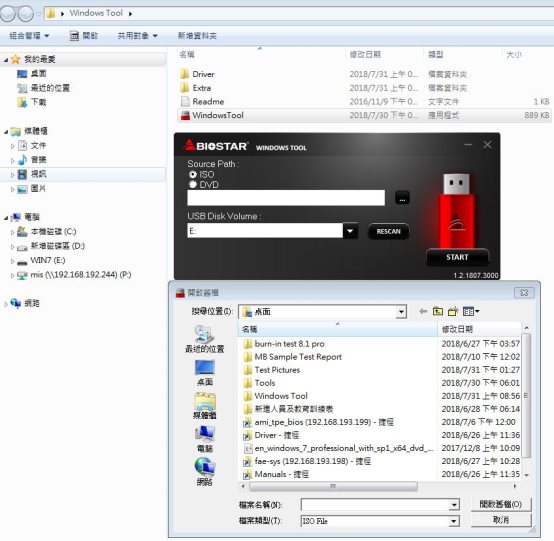This screenshot has width=554, height=541.
Task: Click the Explorer forward navigation button
Action: pos(25,13)
